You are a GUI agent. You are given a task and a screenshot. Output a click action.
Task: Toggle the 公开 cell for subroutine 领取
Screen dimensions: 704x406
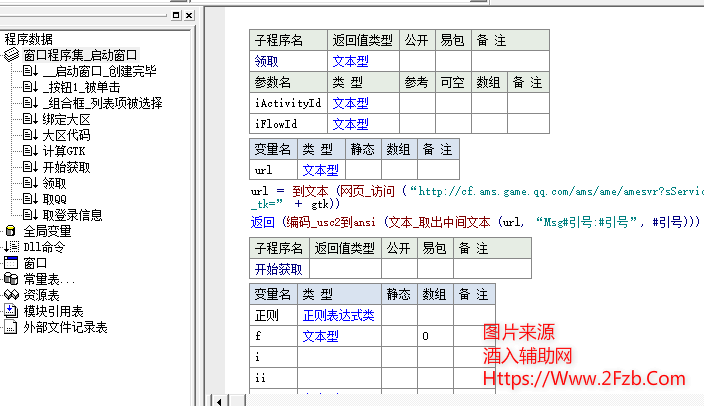pos(416,61)
